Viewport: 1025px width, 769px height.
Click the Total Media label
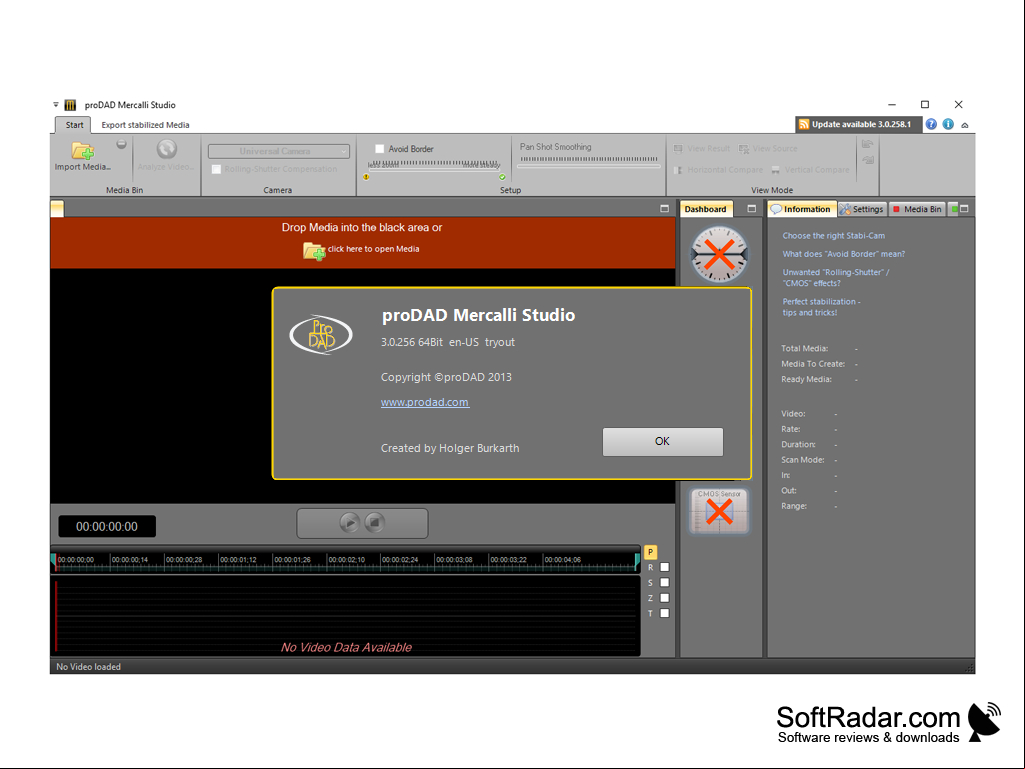coord(804,349)
